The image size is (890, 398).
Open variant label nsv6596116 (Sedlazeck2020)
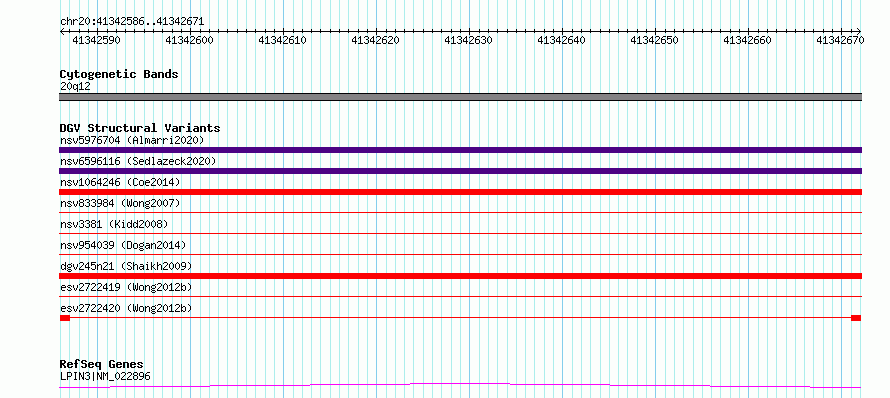[138, 161]
